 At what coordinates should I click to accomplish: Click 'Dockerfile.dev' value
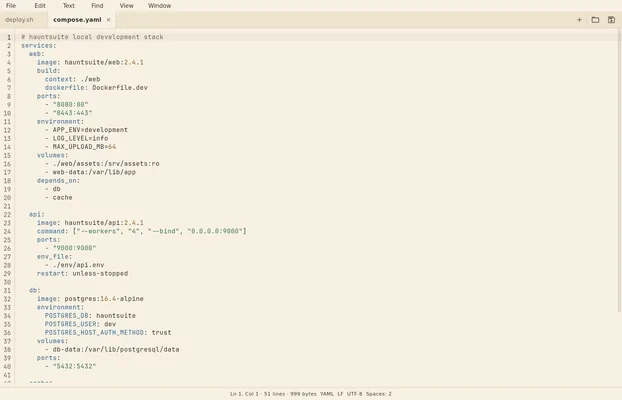[x=120, y=88]
